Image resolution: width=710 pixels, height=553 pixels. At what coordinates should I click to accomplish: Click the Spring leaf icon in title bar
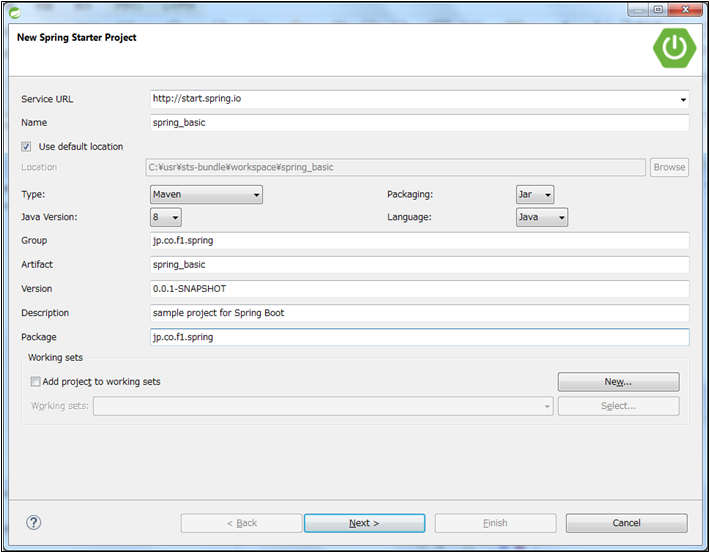pyautogui.click(x=14, y=10)
